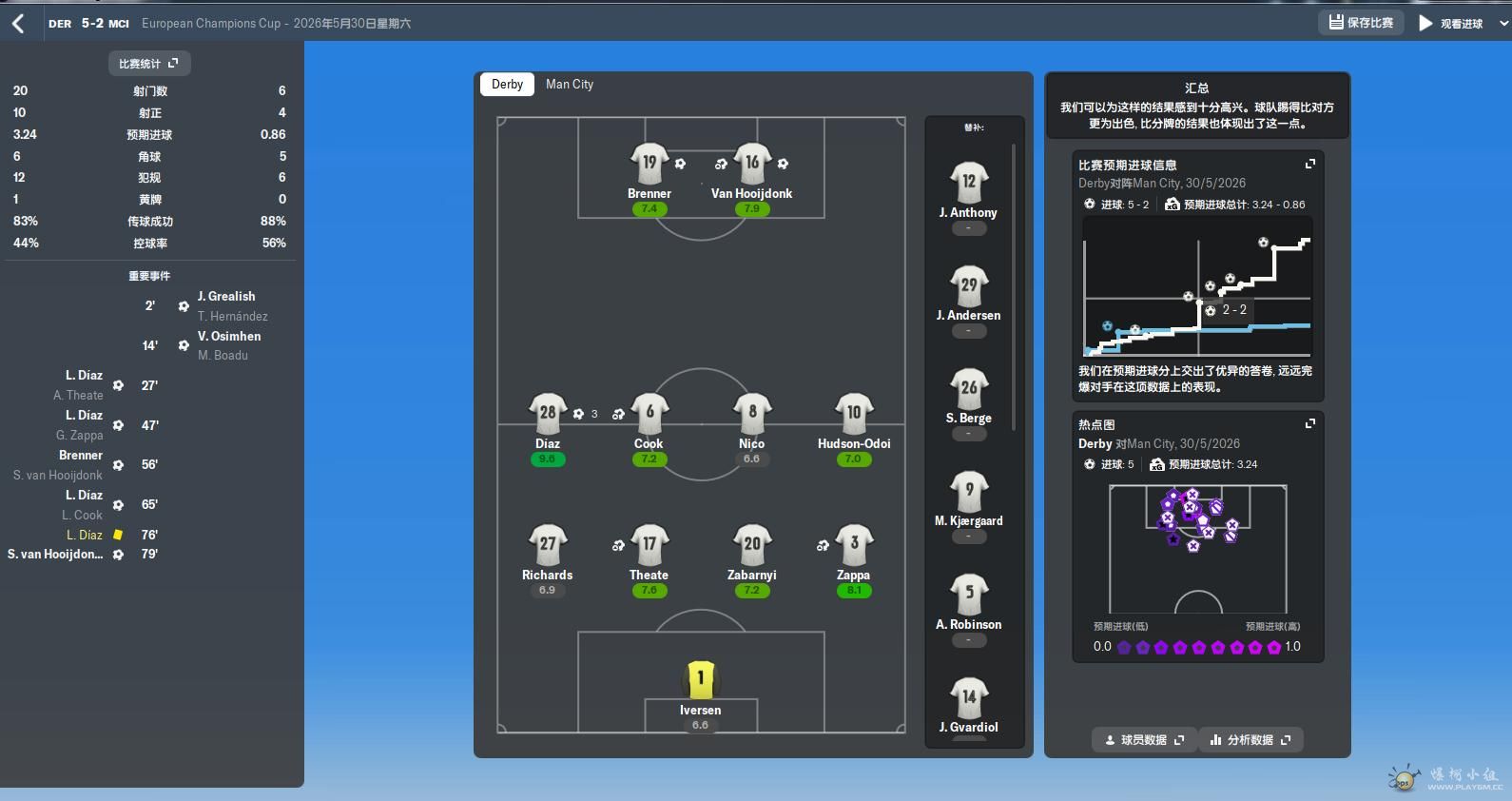Click Díaz's three-goal ball icon
Screen dimensions: 1512x801
[x=578, y=414]
